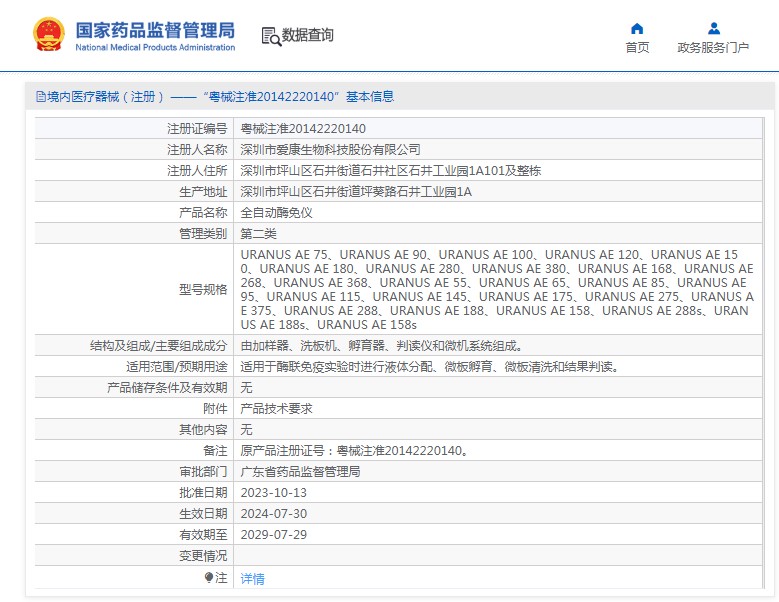
Task: Click the approval date 2023-10-13
Action: (x=273, y=492)
